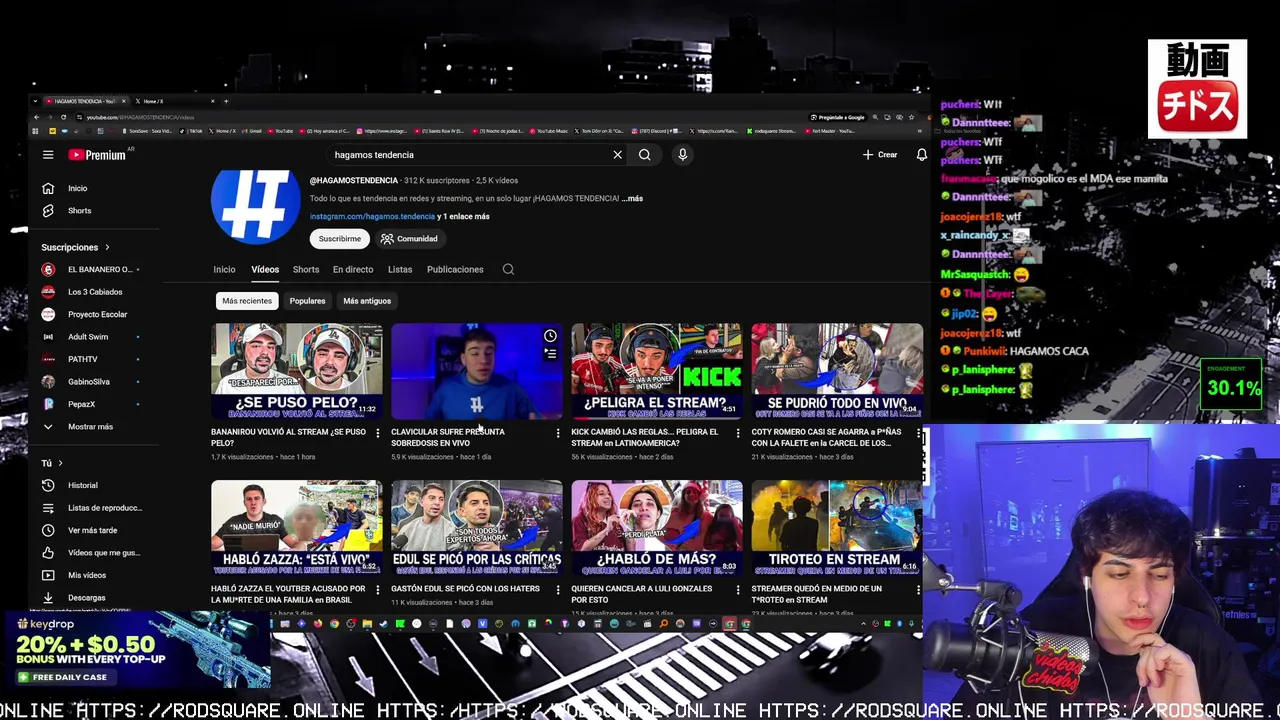Switch to the En directo tab
The image size is (1280, 720).
tap(353, 269)
